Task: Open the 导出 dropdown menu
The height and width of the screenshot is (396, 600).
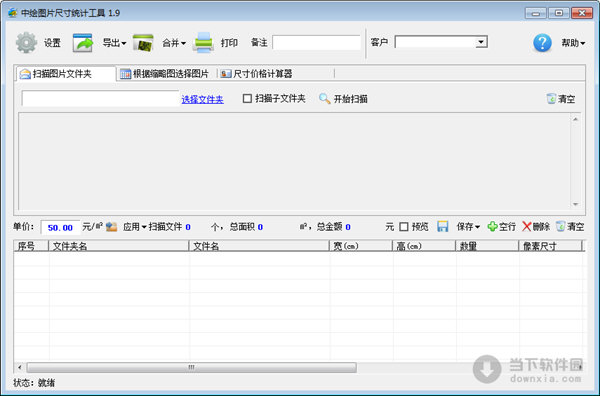Action: [x=114, y=43]
